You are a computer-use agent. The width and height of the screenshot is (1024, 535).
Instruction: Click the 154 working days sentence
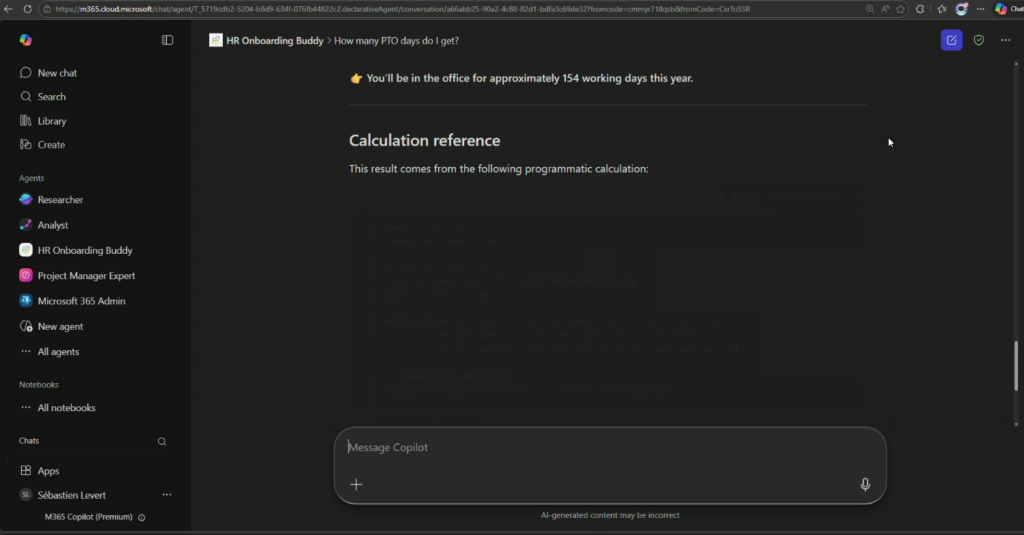(x=530, y=78)
